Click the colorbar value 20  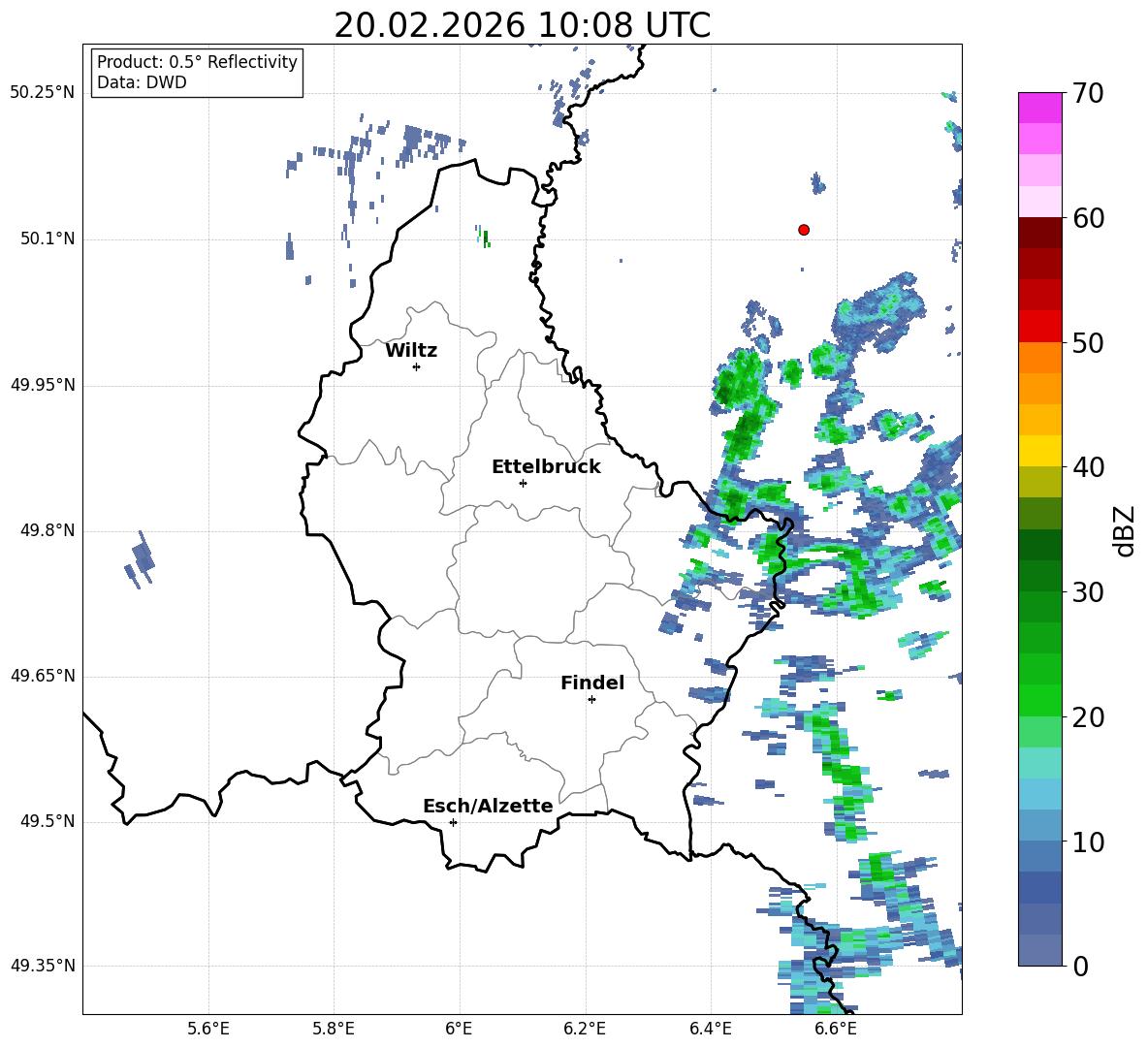(x=1088, y=716)
